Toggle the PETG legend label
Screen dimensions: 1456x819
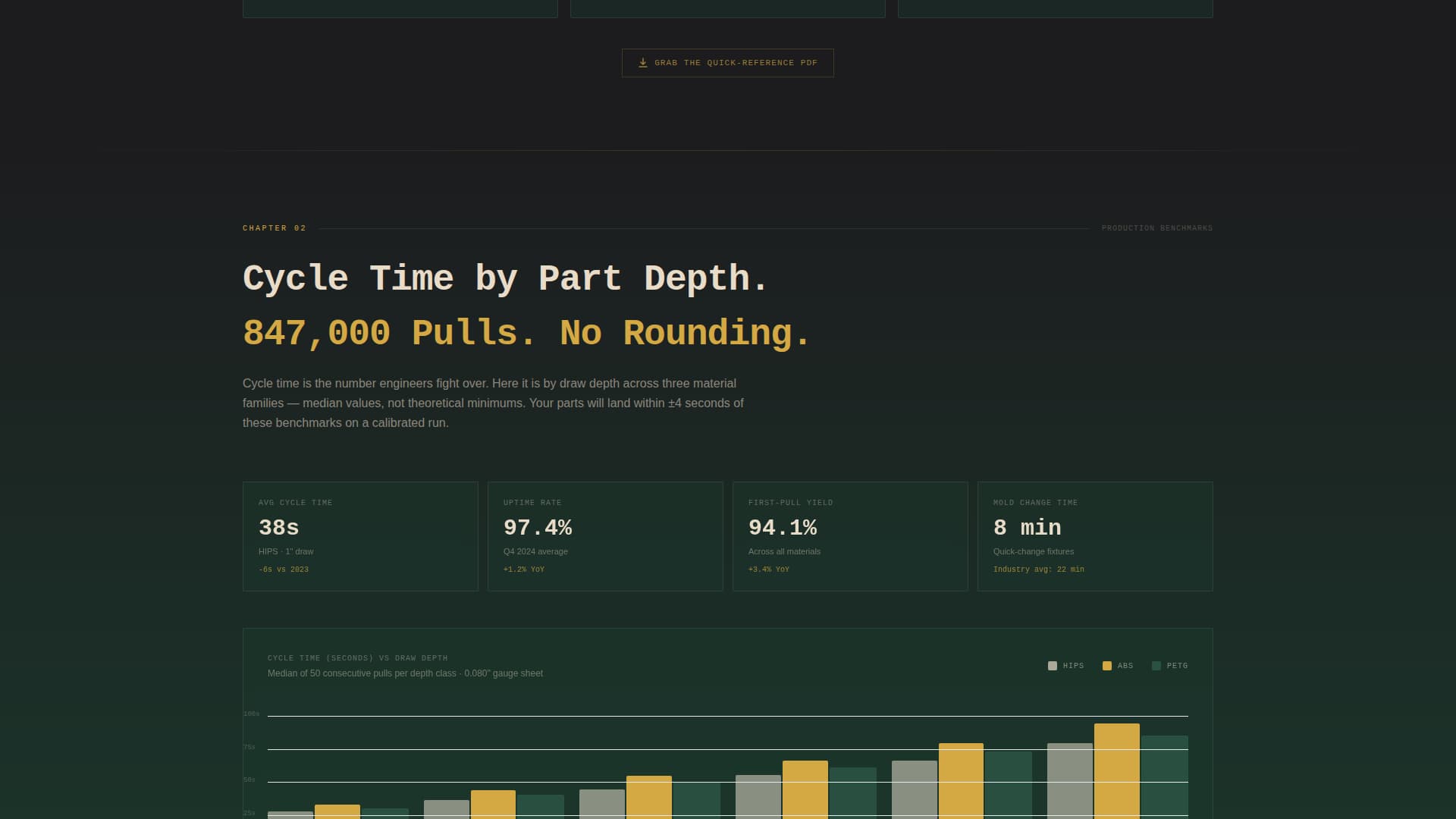point(1177,666)
